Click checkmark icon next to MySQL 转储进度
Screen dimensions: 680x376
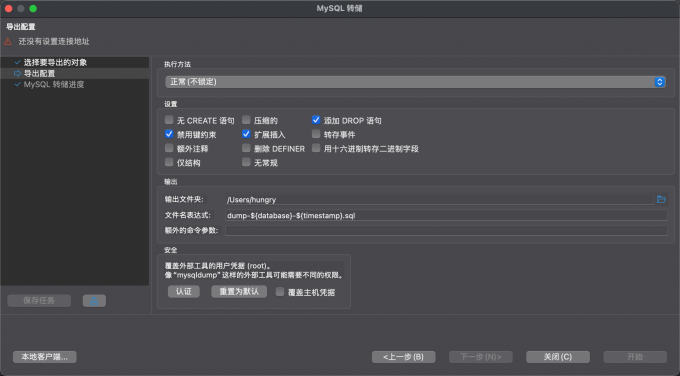(18, 84)
